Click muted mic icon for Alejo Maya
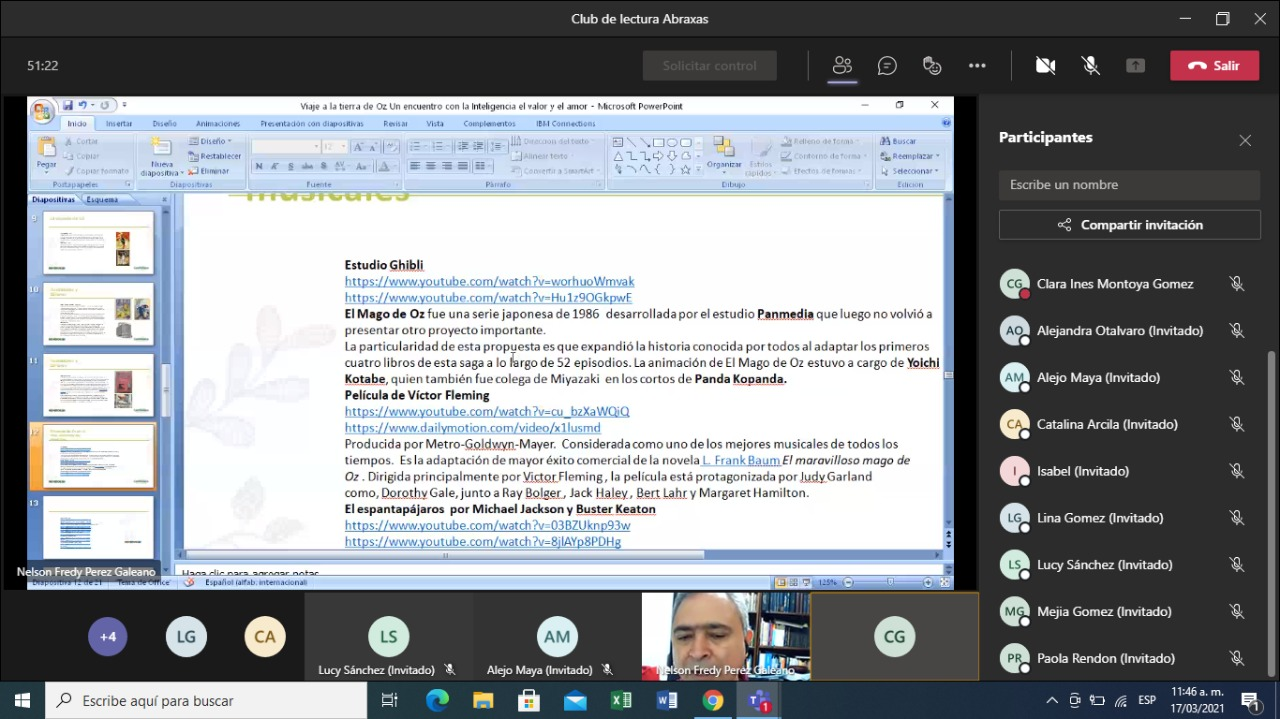The width and height of the screenshot is (1280, 719). (1237, 378)
